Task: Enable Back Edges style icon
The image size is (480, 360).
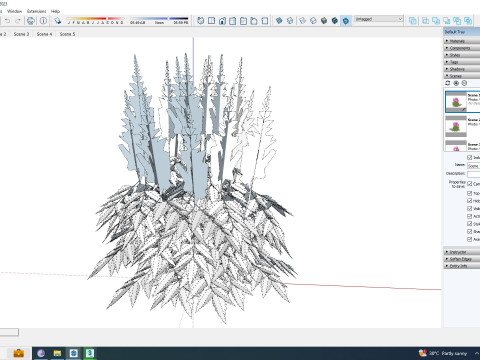Action: click(x=290, y=21)
